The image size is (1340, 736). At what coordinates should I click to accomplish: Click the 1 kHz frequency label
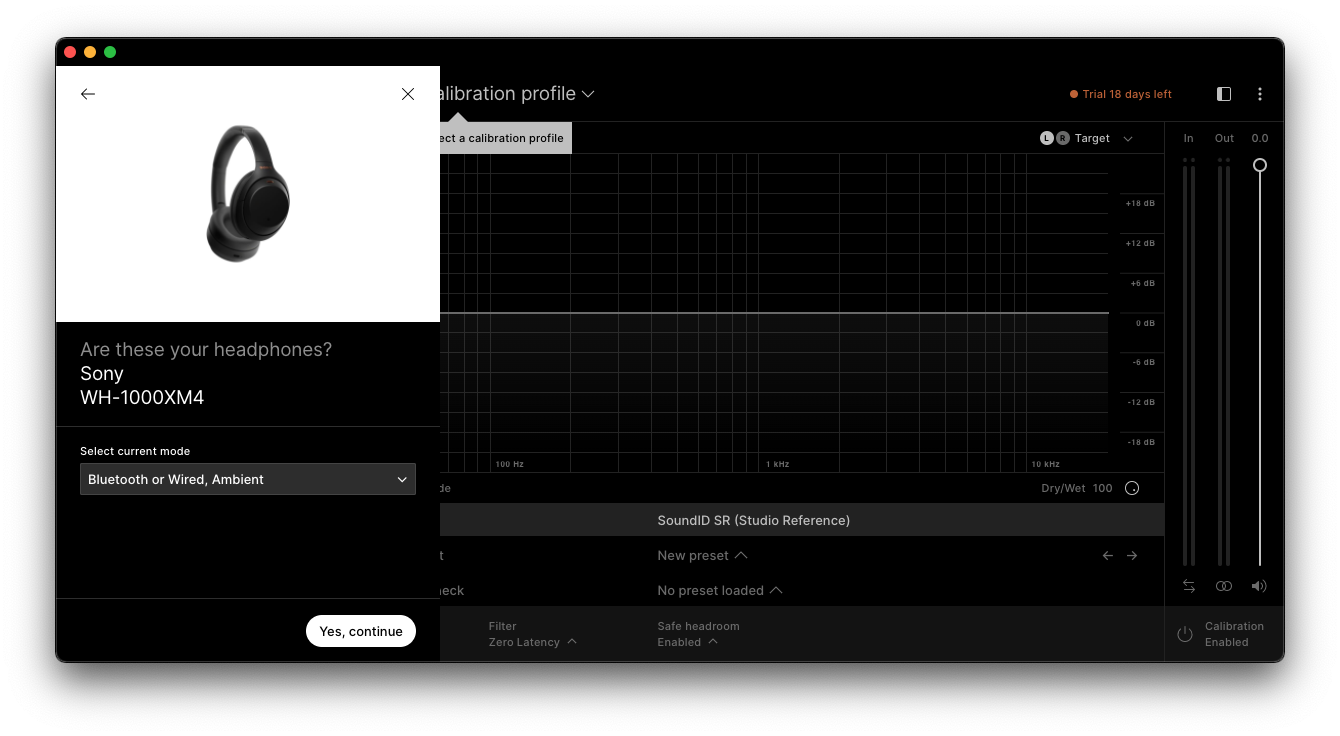[x=777, y=464]
